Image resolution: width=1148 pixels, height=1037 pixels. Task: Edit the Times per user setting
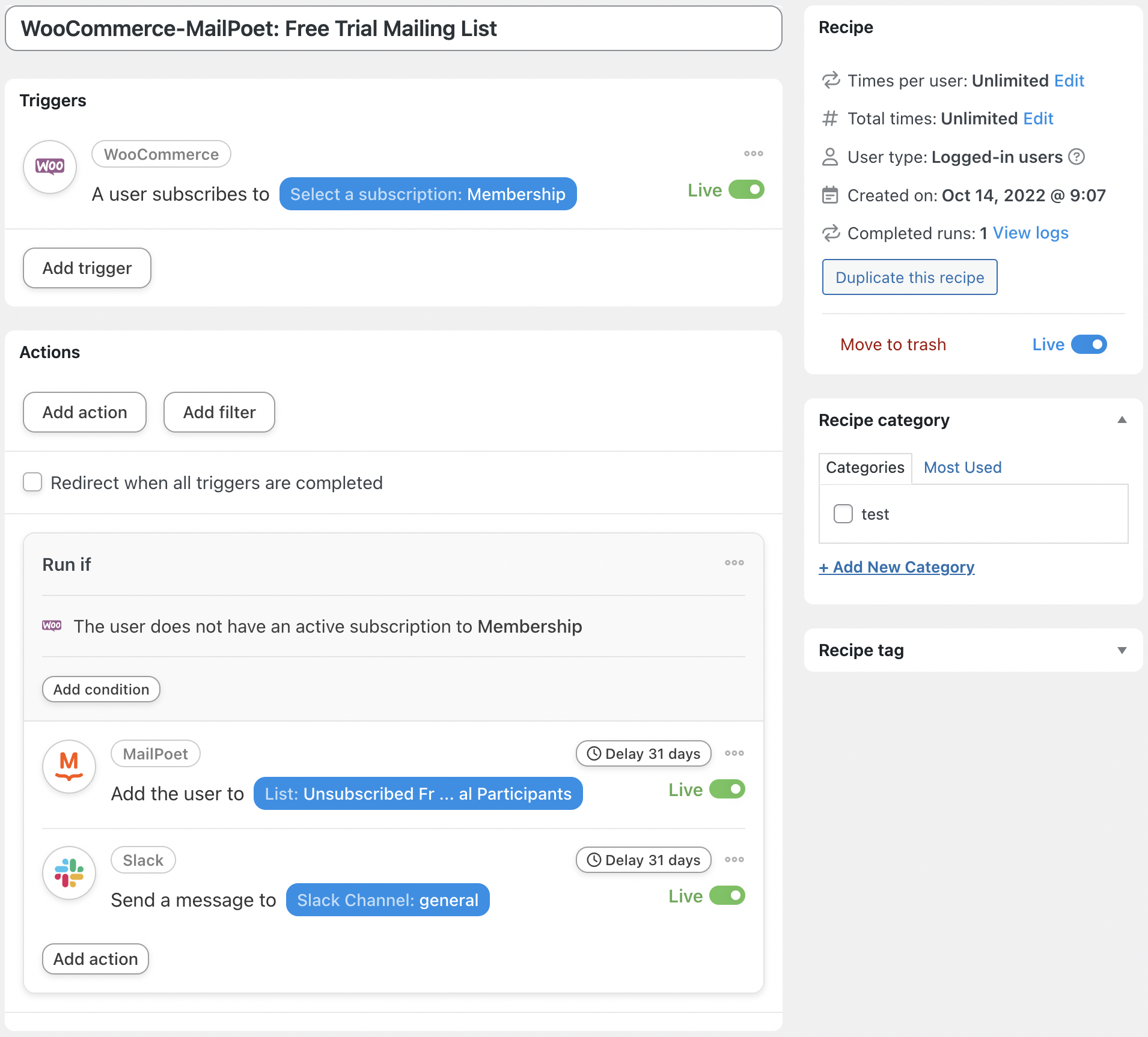click(x=1069, y=81)
